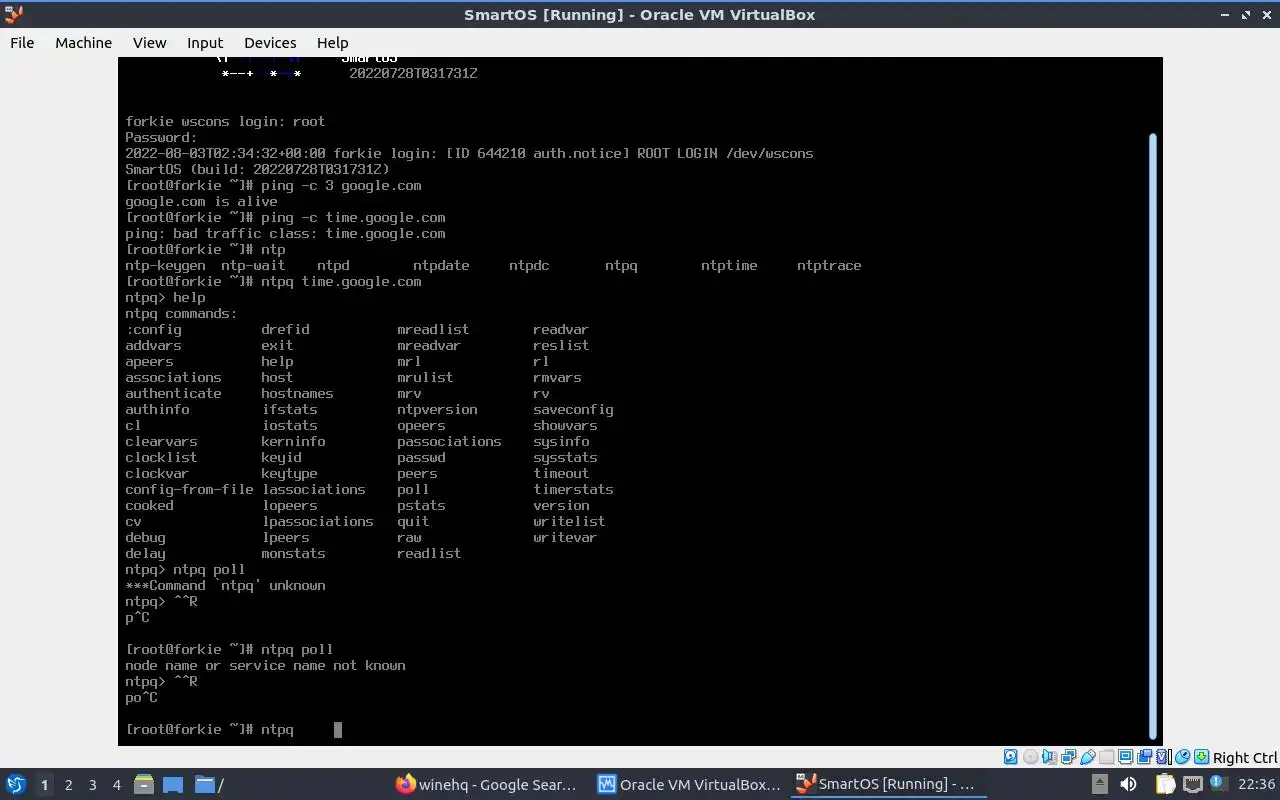
Task: Click 'saveconfig' in ntpq commands list
Action: pos(573,410)
